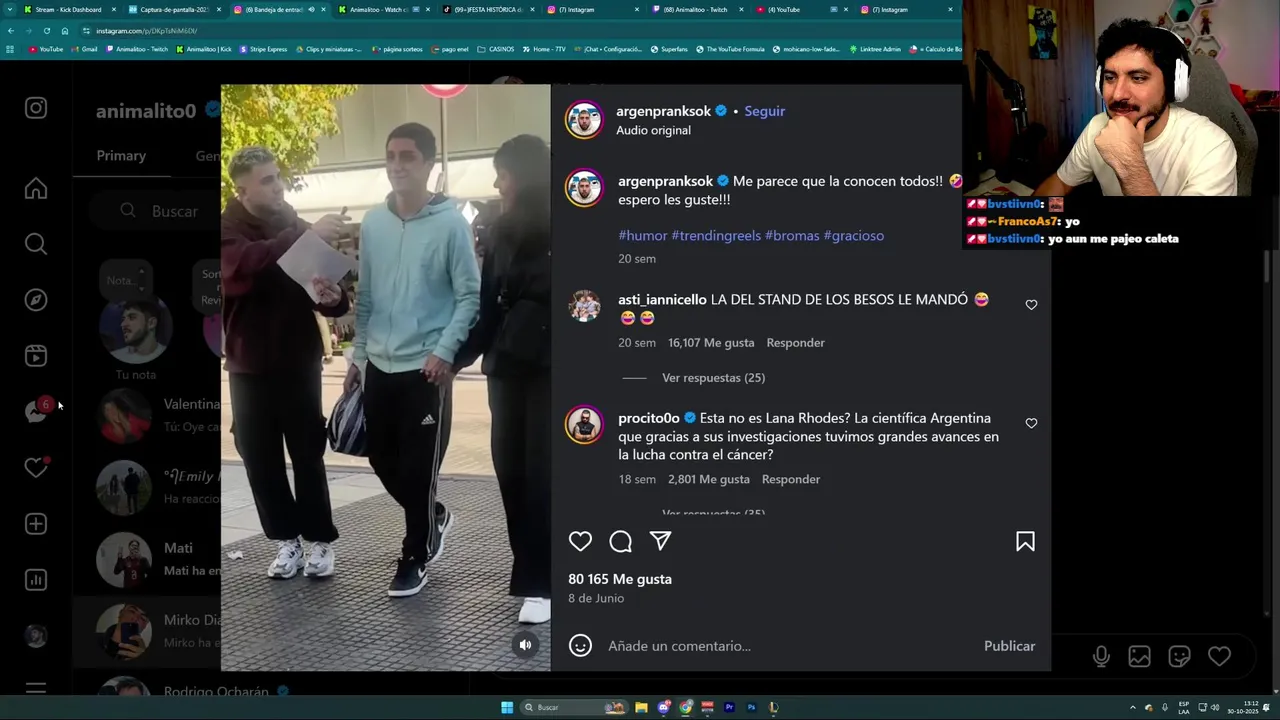
Task: Open Linktree Admin bookmark
Action: (875, 49)
